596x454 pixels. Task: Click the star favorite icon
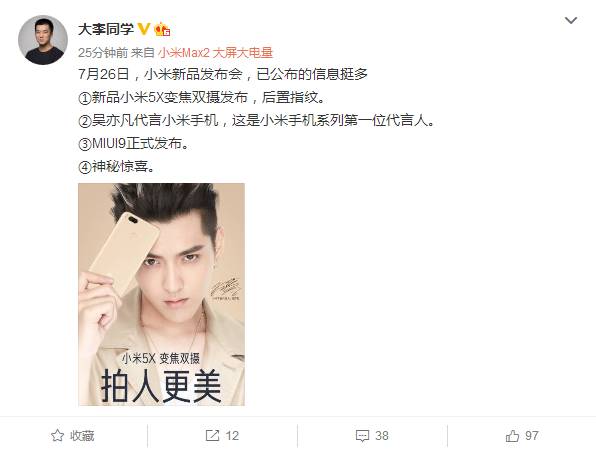coord(57,435)
